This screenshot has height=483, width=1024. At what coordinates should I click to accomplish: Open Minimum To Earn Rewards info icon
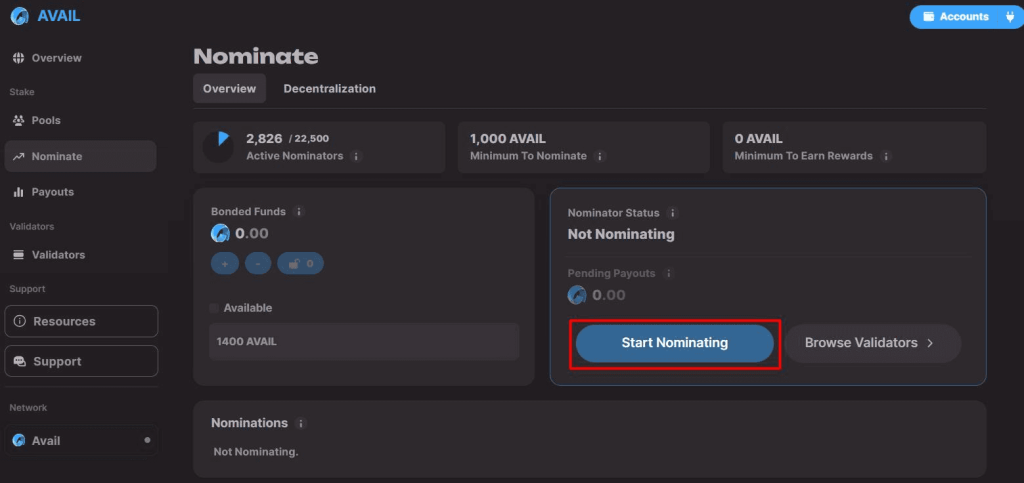(885, 157)
